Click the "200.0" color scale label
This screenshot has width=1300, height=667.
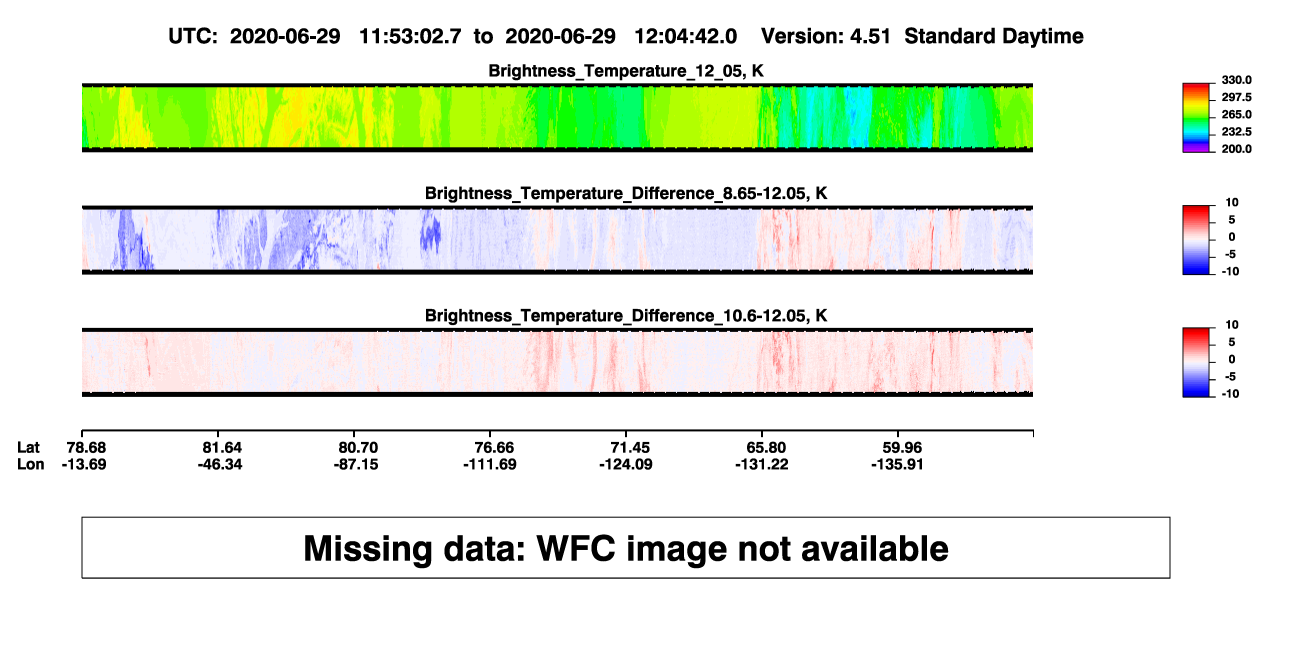pyautogui.click(x=1236, y=149)
